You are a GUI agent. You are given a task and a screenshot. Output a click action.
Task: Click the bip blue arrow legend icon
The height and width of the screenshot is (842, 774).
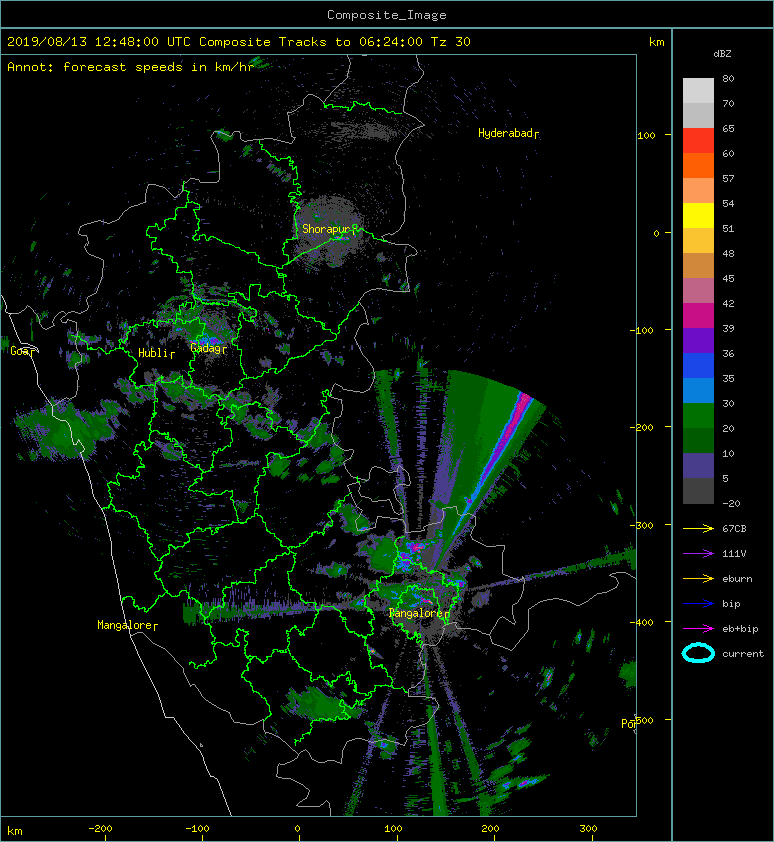(x=698, y=604)
